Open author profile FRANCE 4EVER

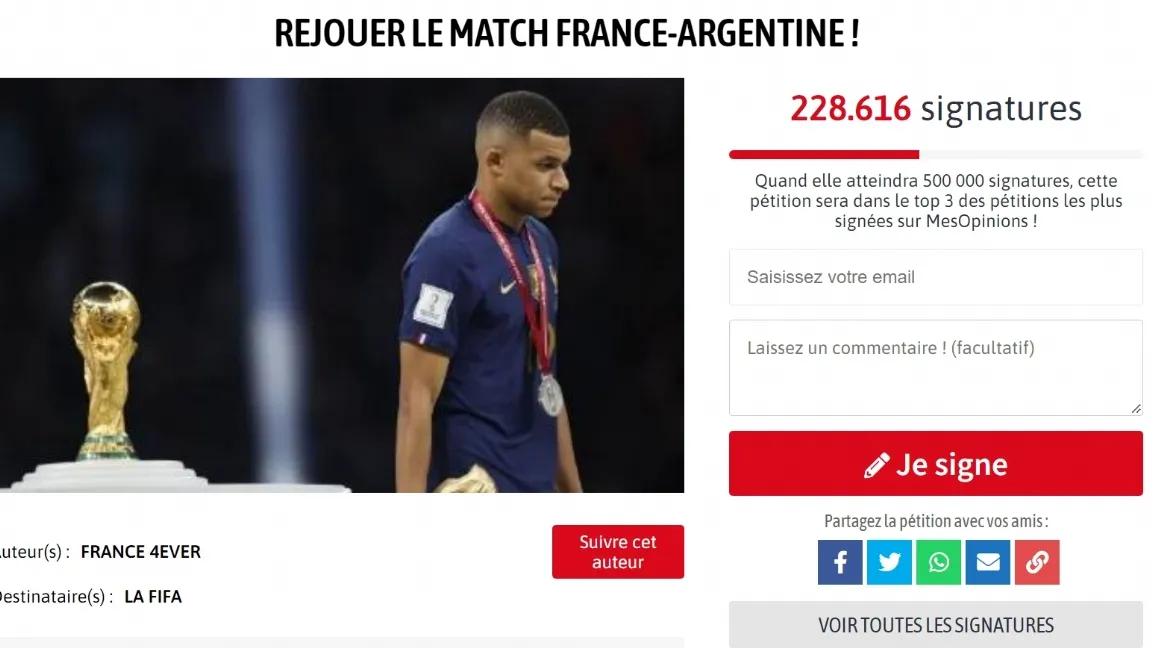[140, 552]
